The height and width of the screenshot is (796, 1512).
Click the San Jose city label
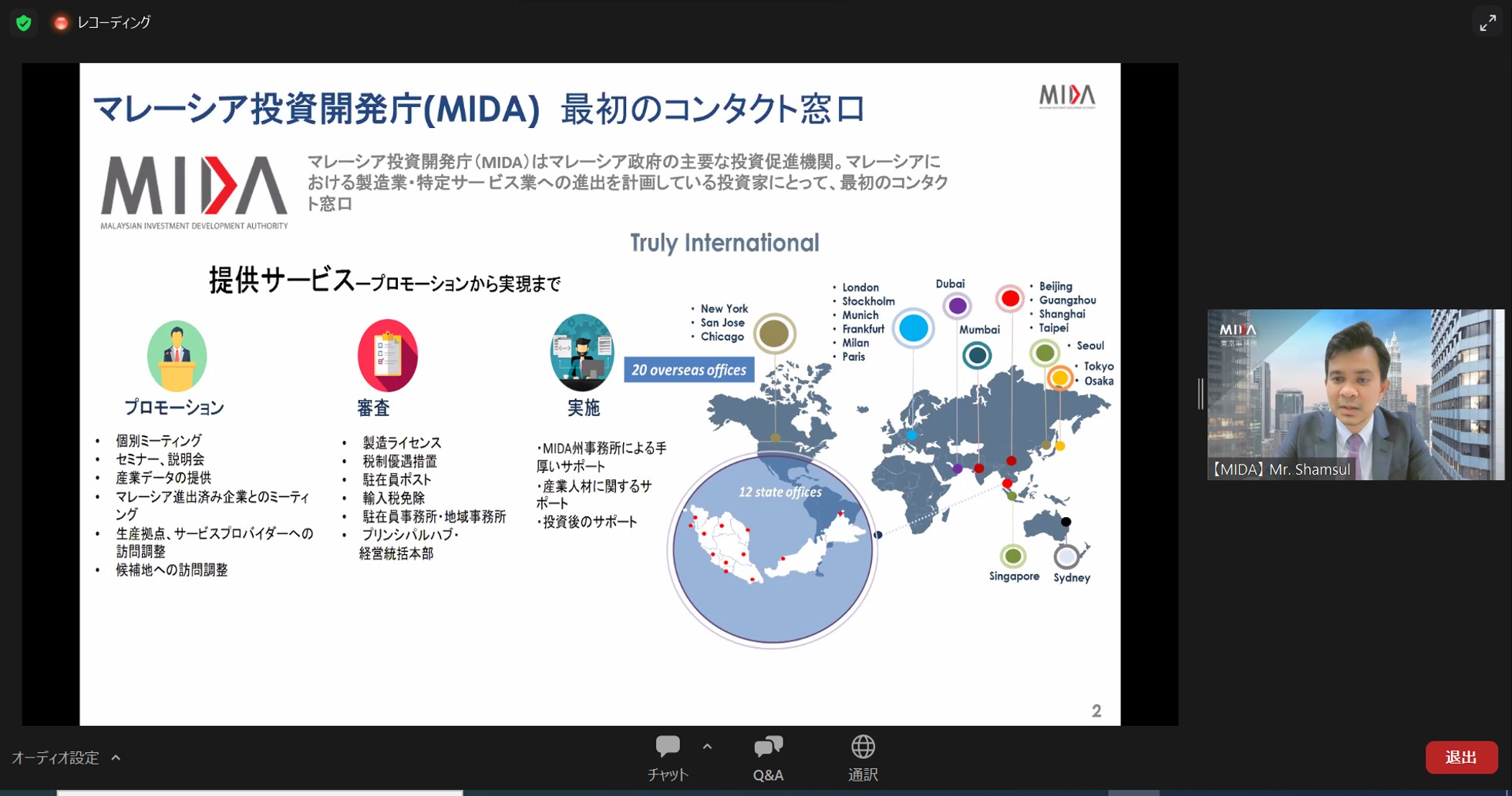(722, 323)
